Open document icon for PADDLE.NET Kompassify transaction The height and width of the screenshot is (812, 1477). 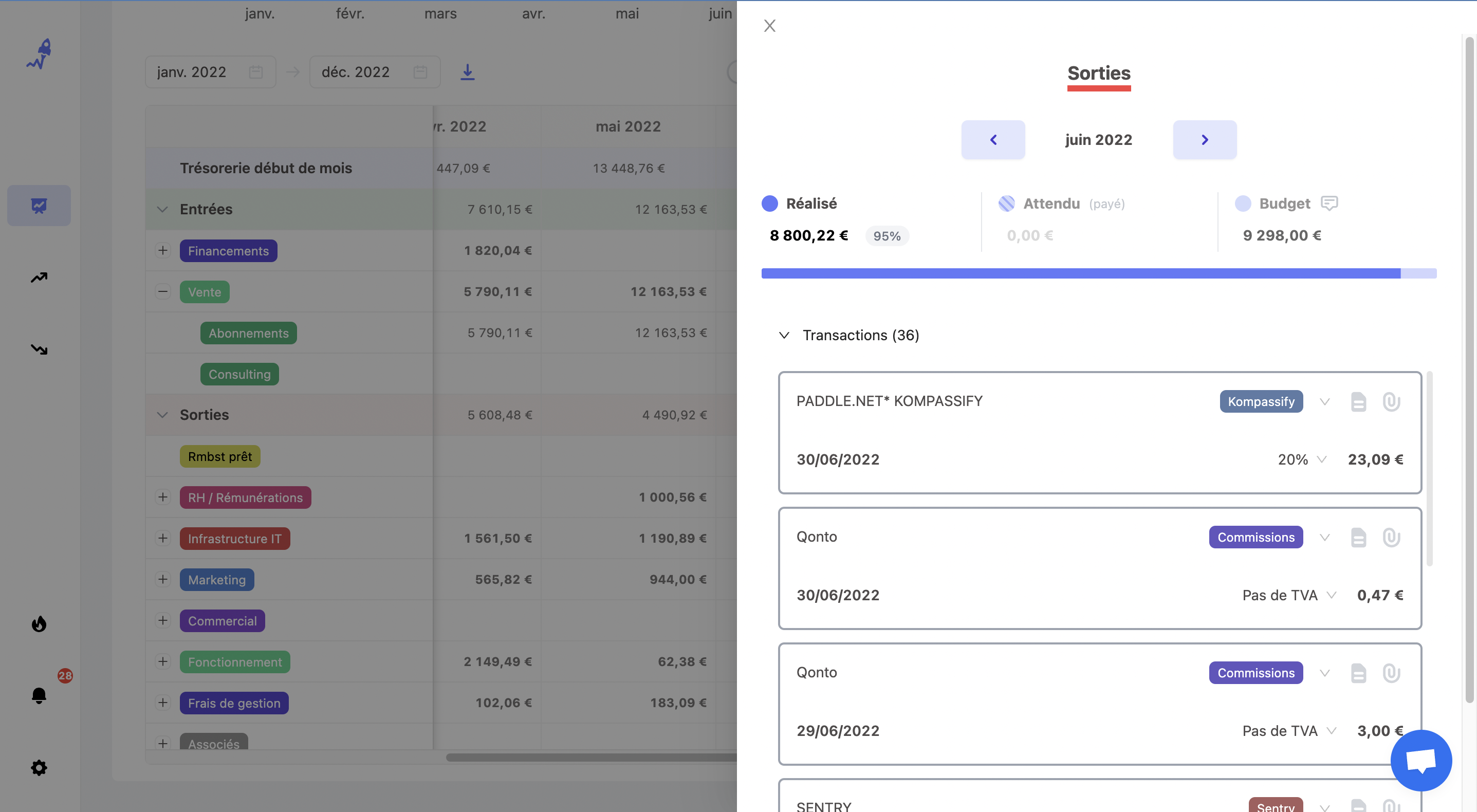click(x=1358, y=401)
